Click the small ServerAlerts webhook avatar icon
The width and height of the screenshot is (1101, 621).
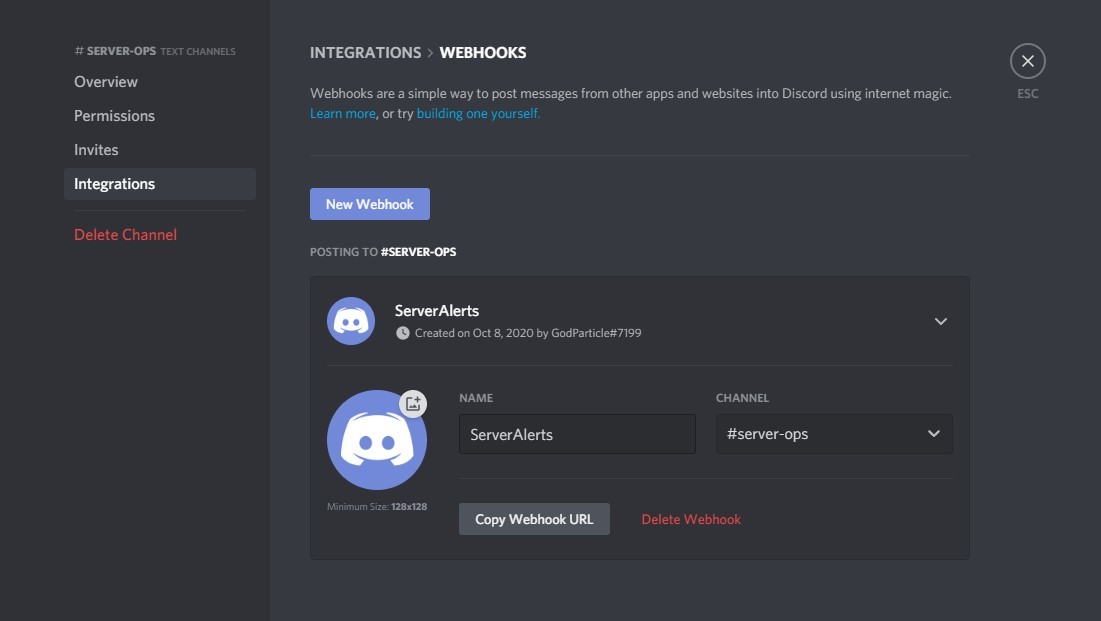[350, 321]
